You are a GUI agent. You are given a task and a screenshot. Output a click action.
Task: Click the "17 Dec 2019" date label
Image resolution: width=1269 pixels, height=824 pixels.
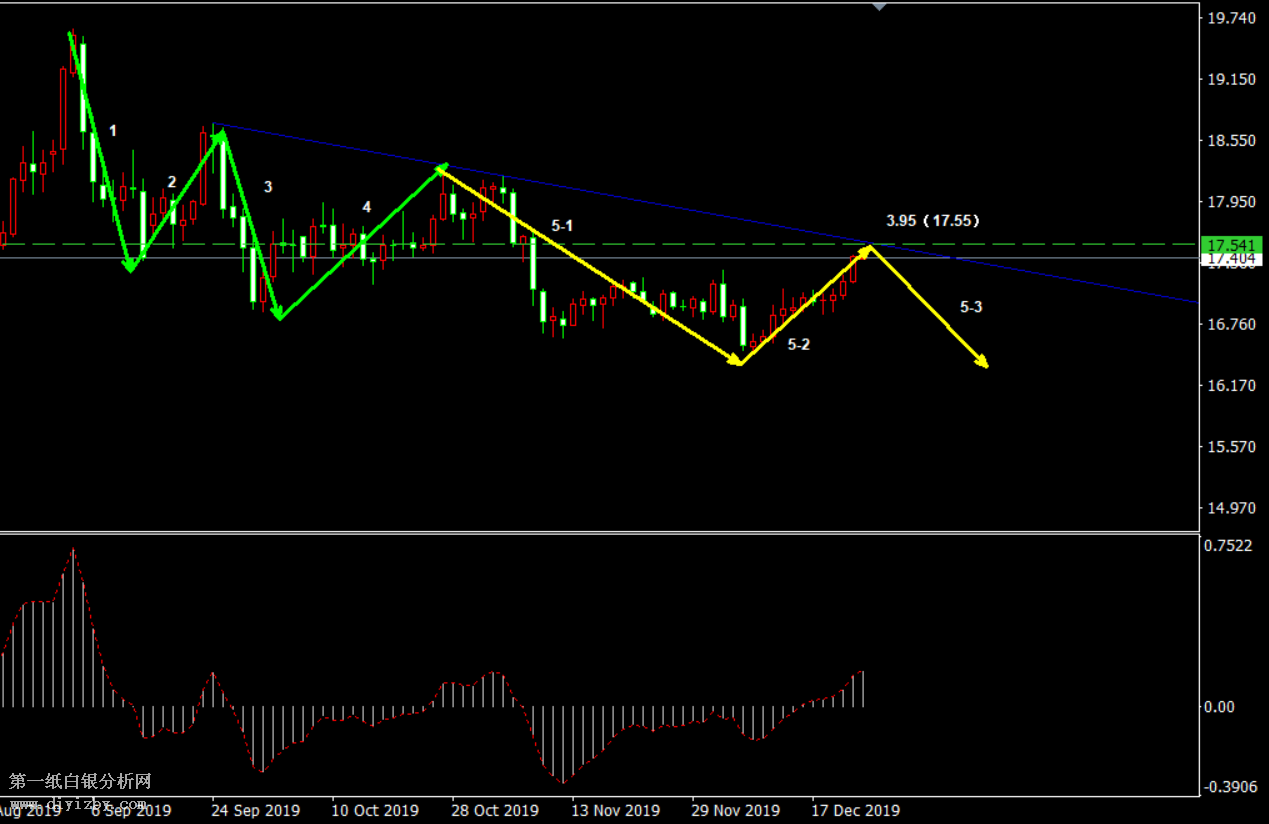(853, 810)
